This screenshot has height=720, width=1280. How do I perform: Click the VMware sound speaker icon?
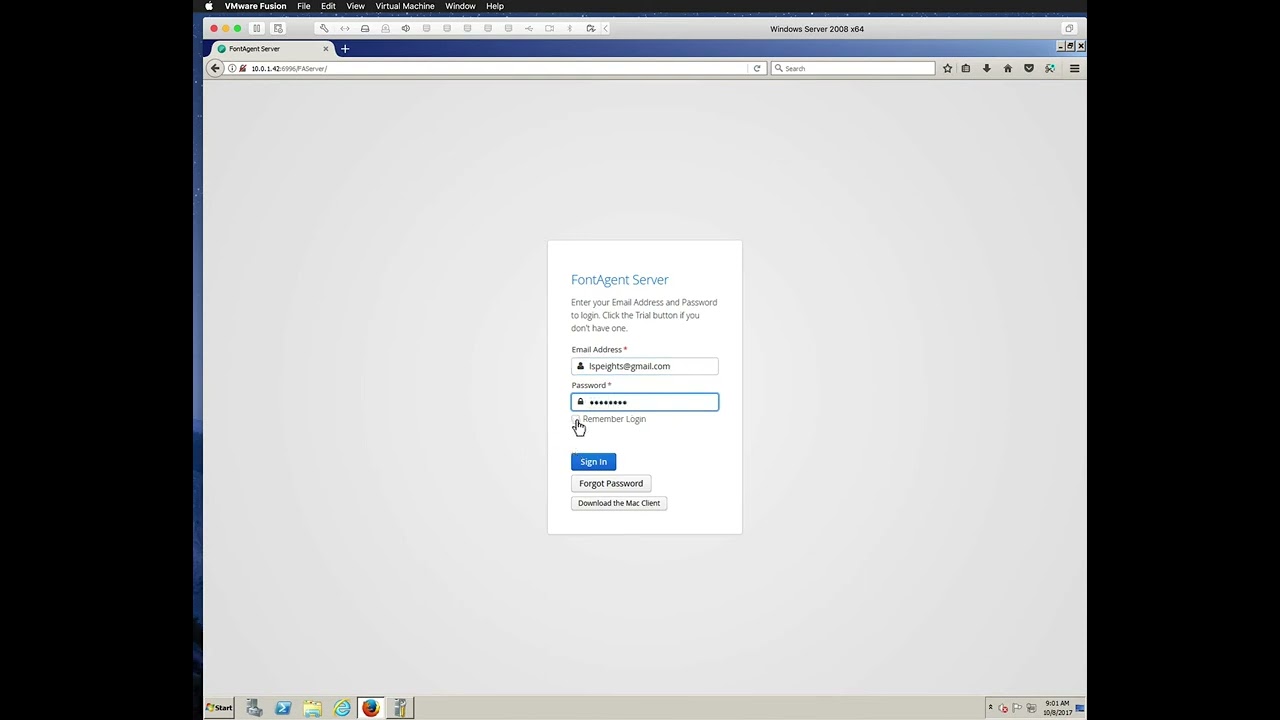click(405, 29)
